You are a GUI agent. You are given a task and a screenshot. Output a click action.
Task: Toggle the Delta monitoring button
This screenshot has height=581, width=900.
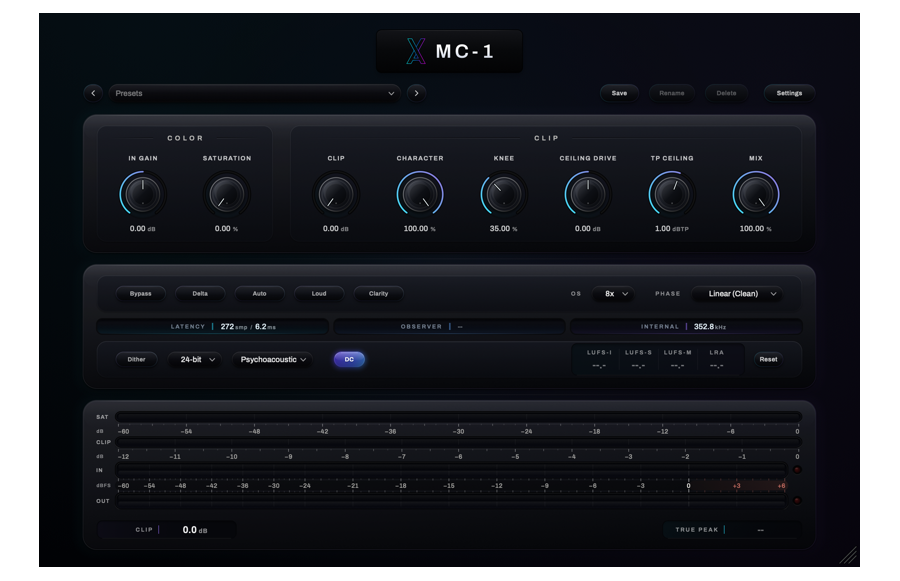point(200,293)
